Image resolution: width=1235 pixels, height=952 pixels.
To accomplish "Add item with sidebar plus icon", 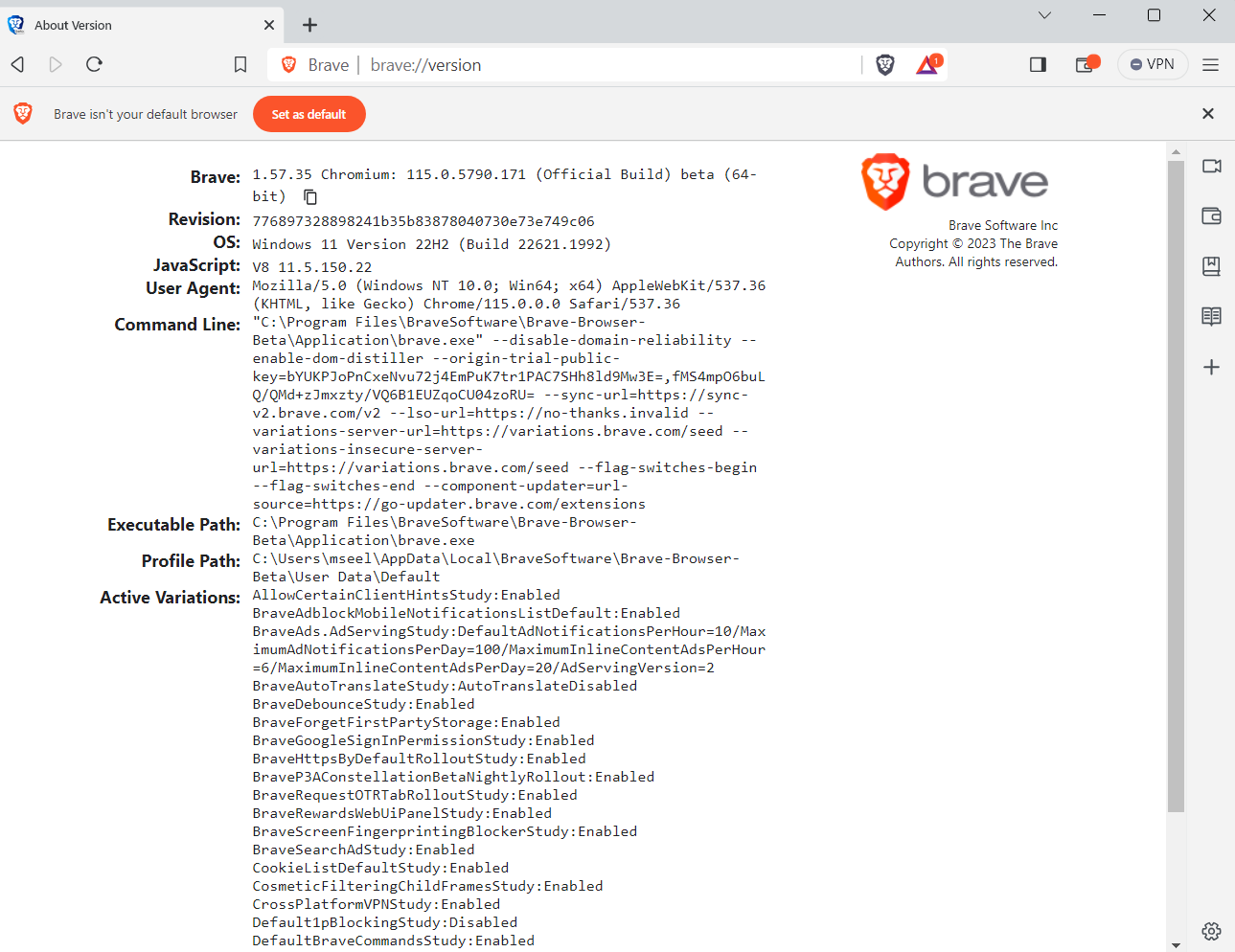I will (x=1211, y=367).
